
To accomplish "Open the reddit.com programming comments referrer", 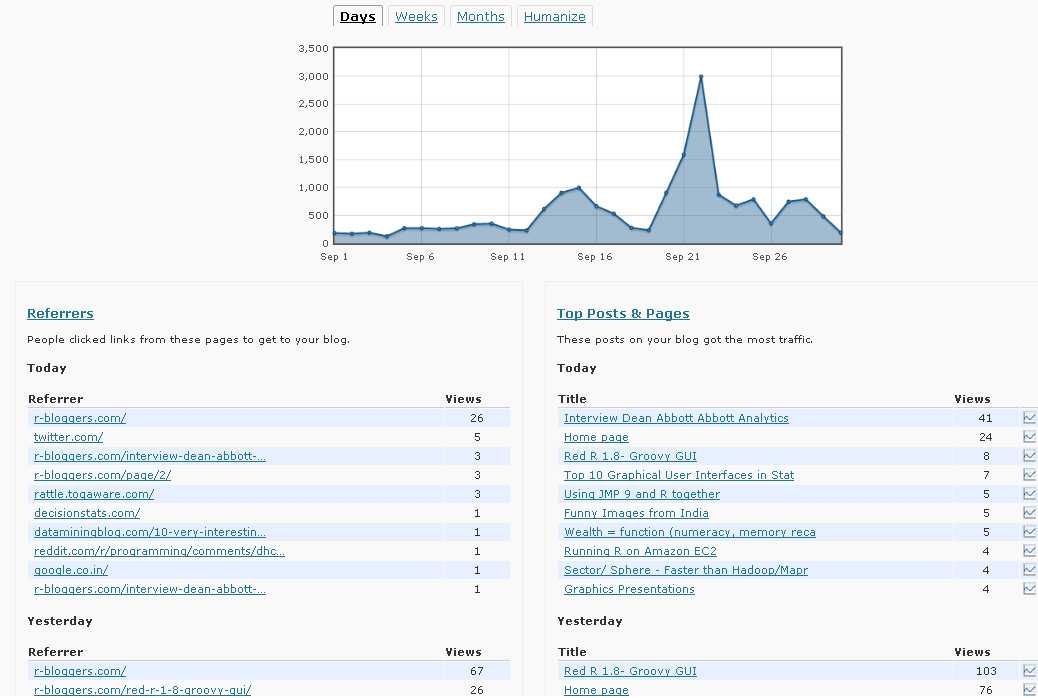I will (159, 551).
